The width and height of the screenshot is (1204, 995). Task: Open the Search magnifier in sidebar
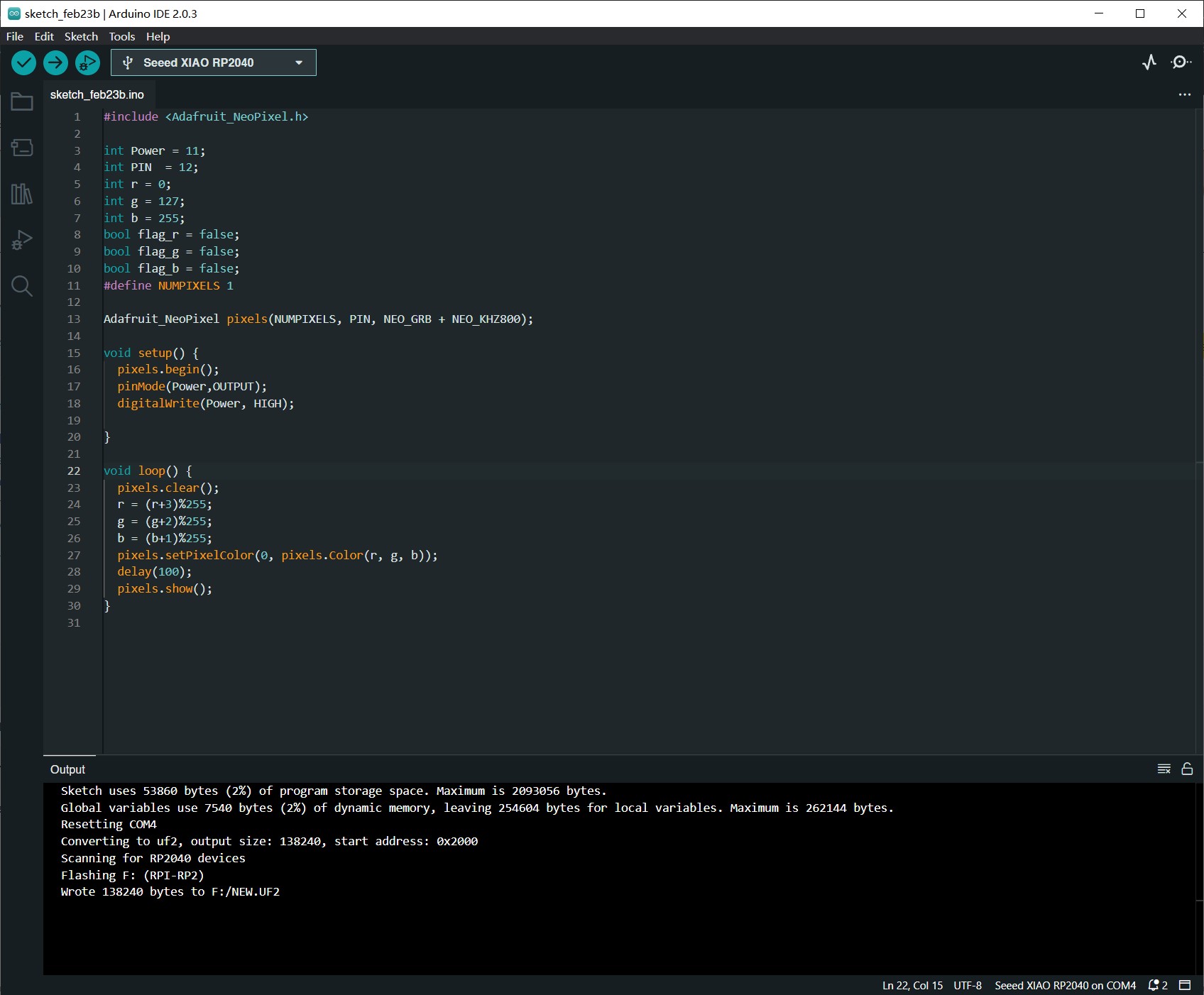tap(22, 286)
